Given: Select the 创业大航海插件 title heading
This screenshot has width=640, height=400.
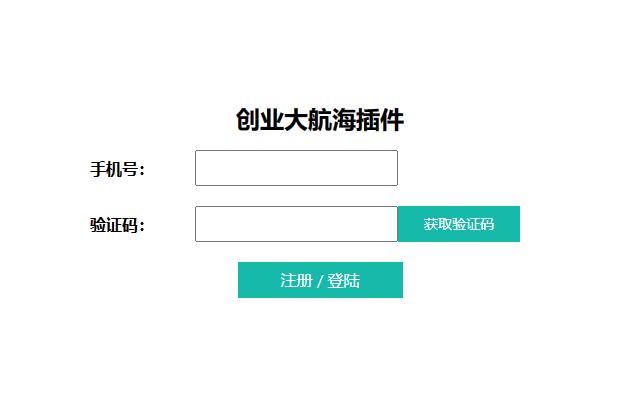Looking at the screenshot, I should [320, 121].
